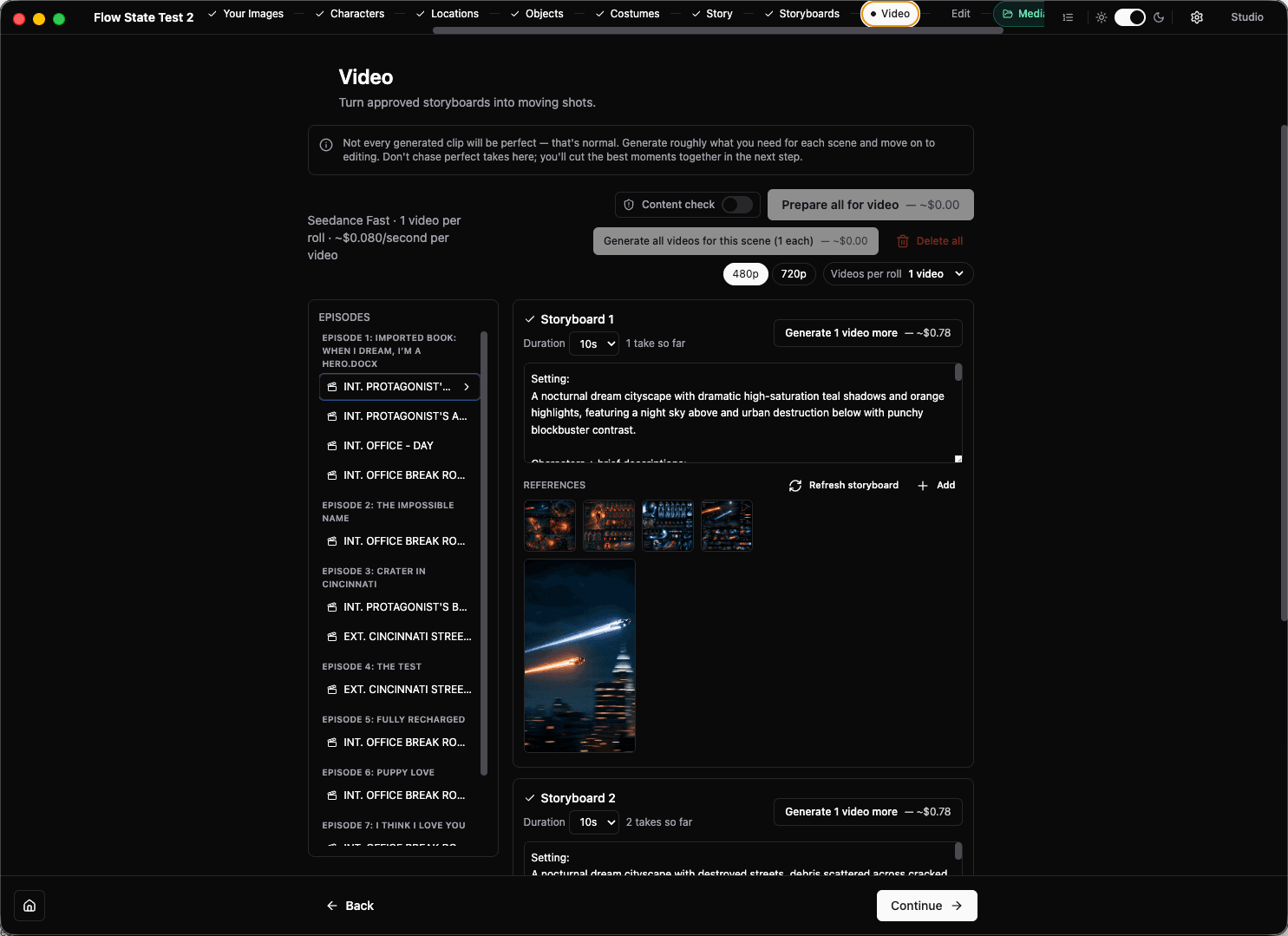Click Generate all videos for this scene
This screenshot has width=1288, height=936.
(736, 241)
